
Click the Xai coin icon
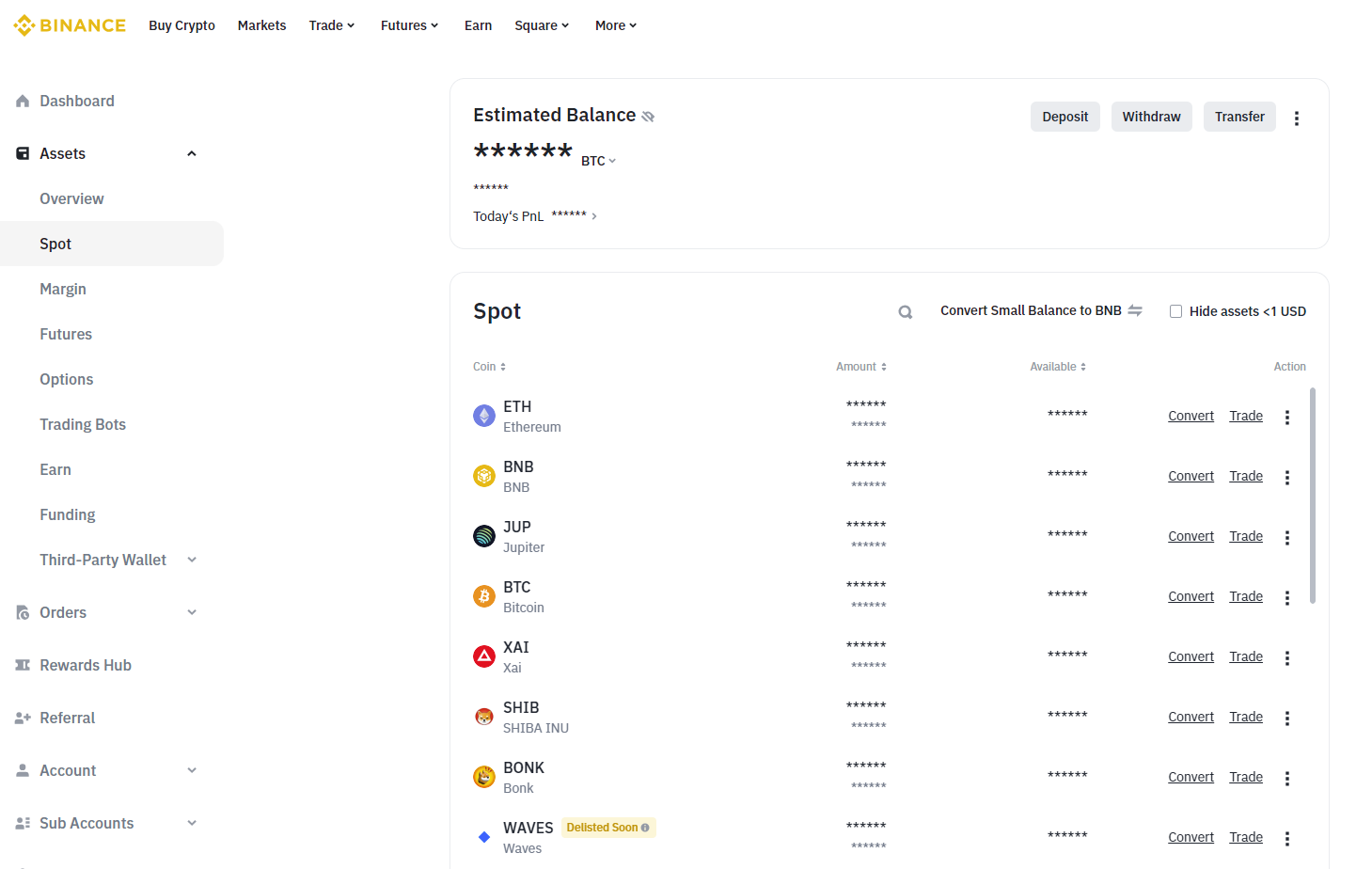484,656
